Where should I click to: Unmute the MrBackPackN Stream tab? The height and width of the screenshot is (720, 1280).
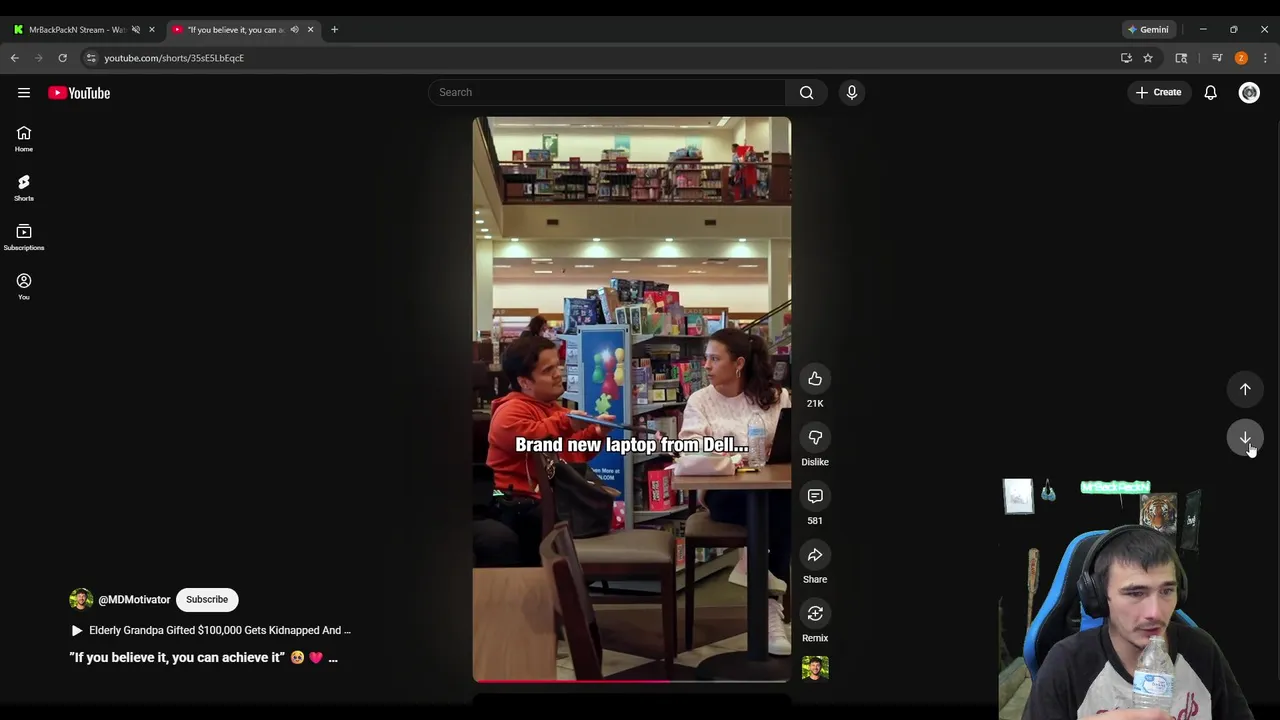coord(136,30)
